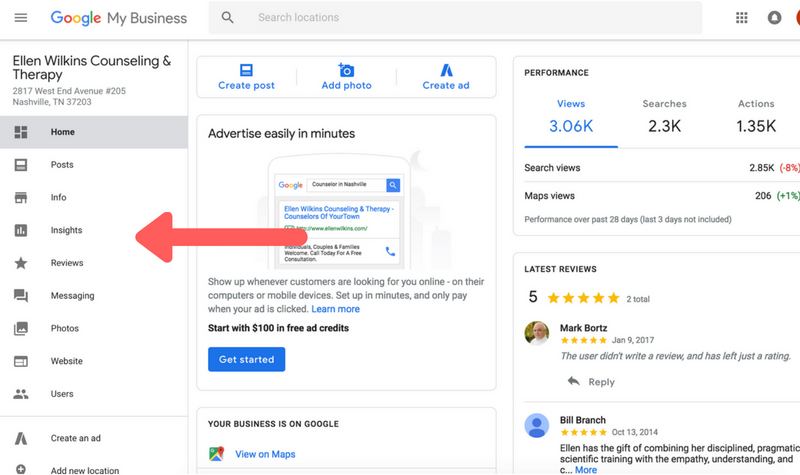Click the reply arrow icon
The image size is (800, 475).
[x=573, y=381]
